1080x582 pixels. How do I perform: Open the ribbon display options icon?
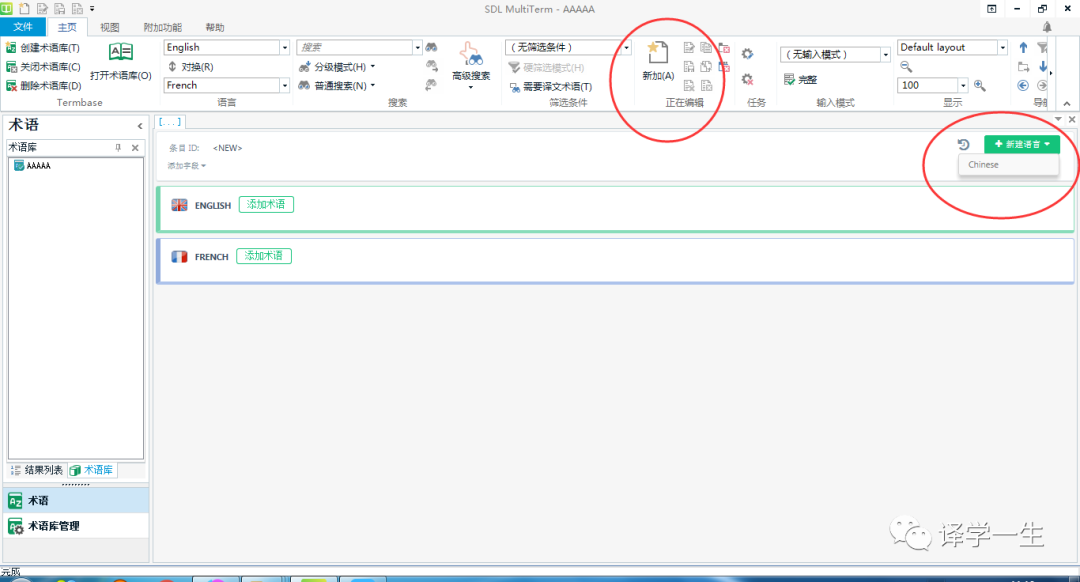point(992,9)
